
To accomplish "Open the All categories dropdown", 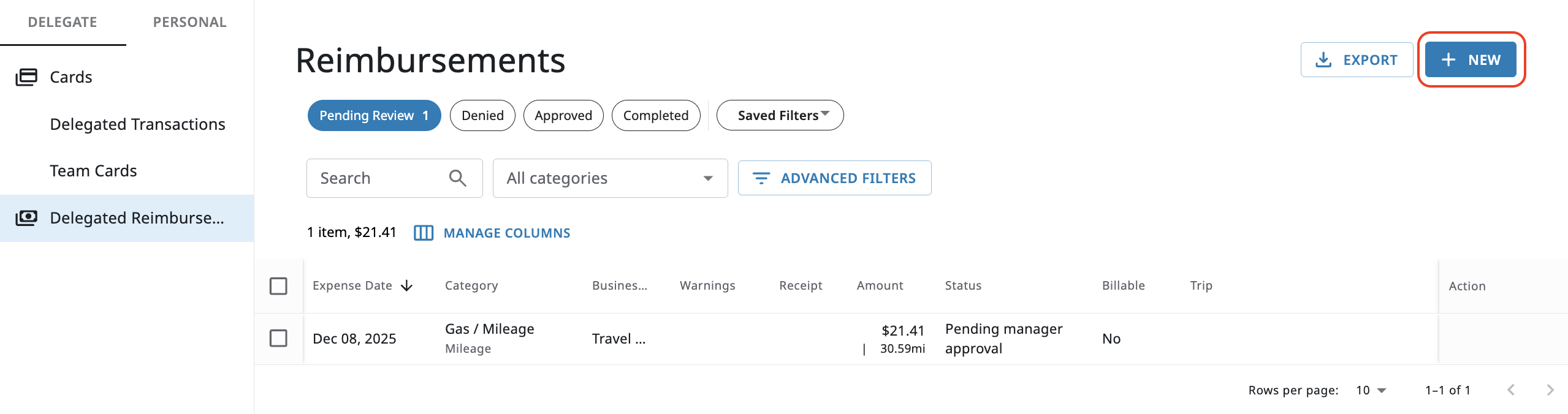I will pos(610,178).
